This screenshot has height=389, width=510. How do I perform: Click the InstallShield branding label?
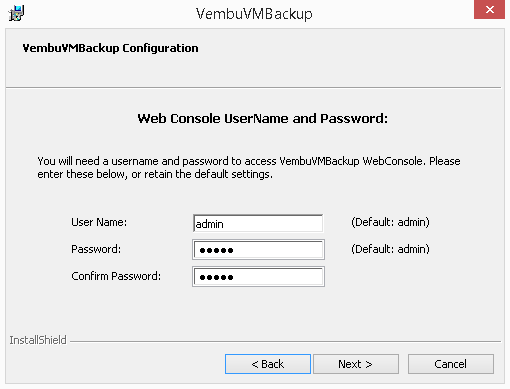pyautogui.click(x=38, y=340)
